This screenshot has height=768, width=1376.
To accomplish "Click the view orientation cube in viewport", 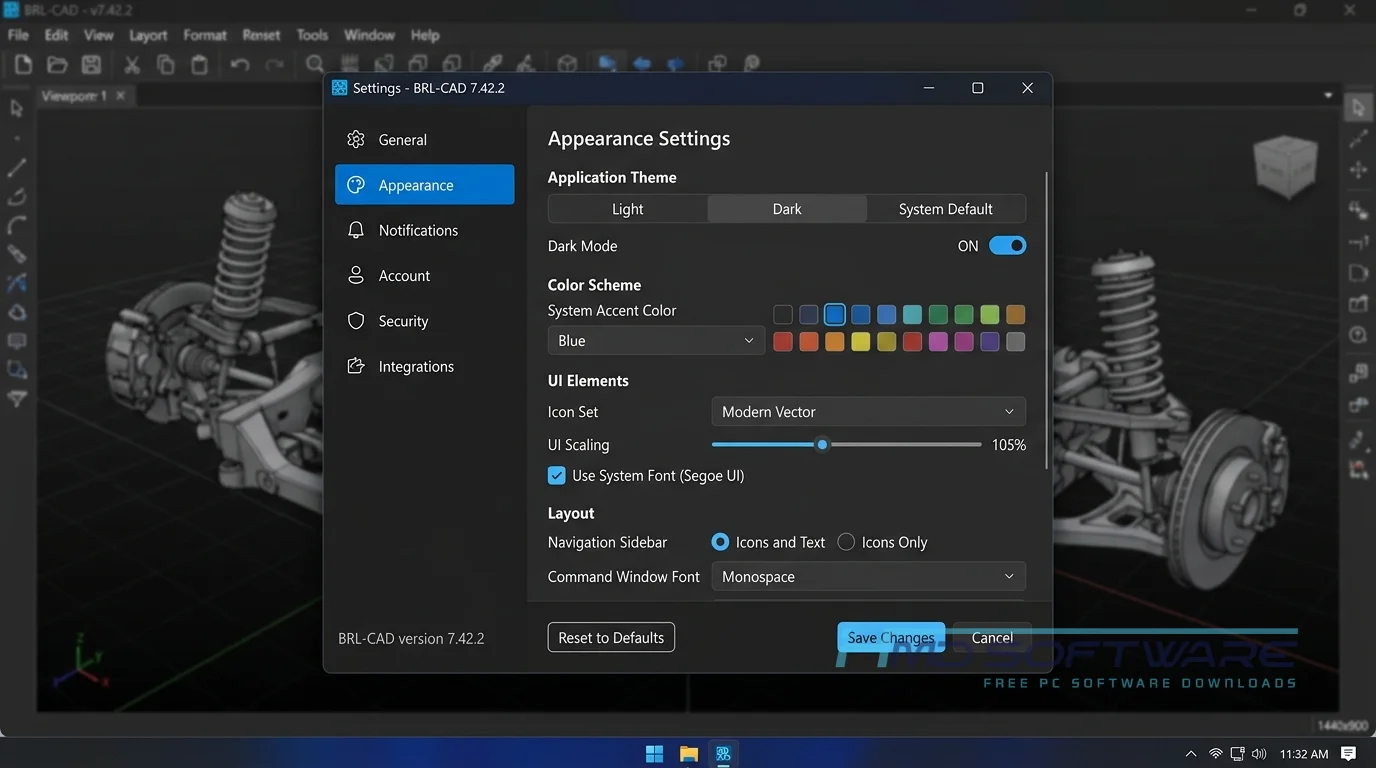I will (x=1285, y=166).
